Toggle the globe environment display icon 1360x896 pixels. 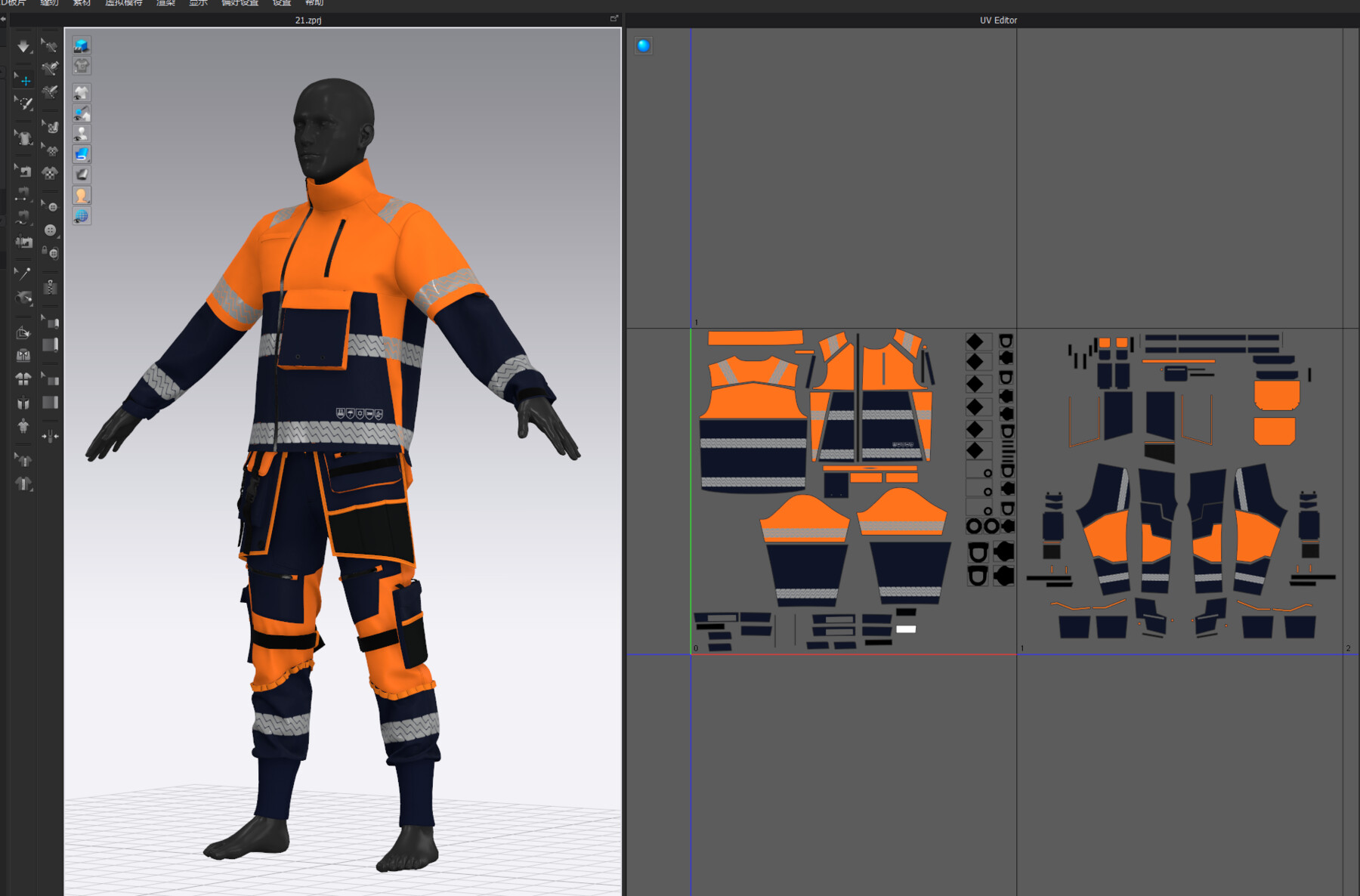(x=82, y=216)
